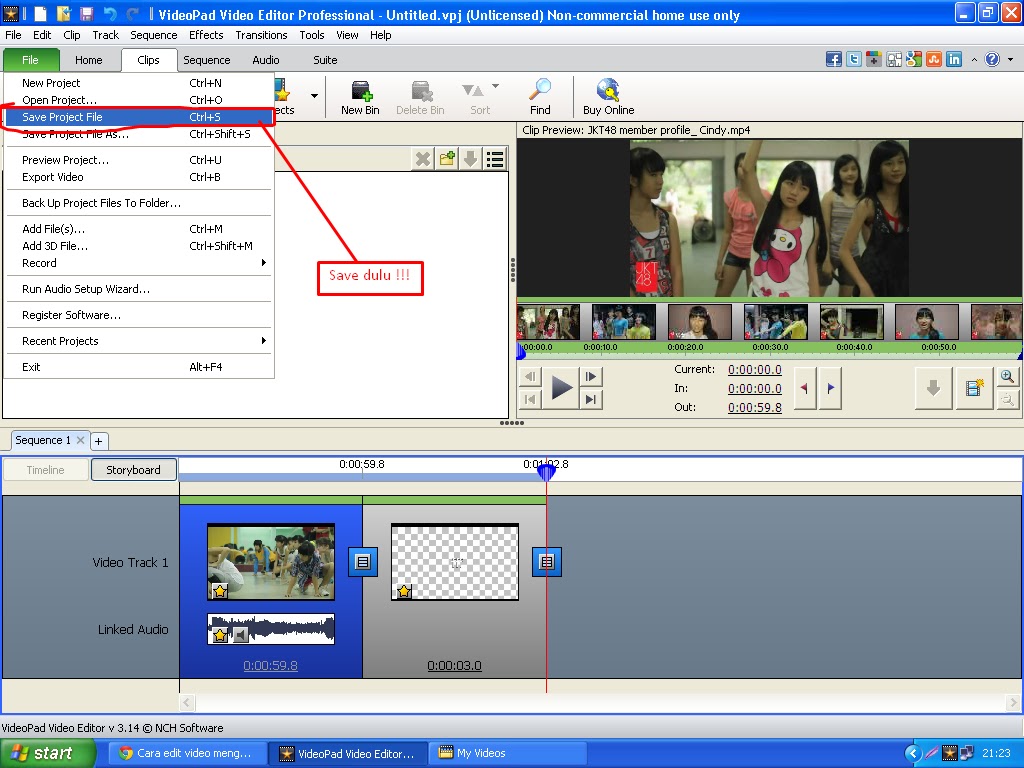
Task: Click the StumbleUpon share icon
Action: pos(934,59)
